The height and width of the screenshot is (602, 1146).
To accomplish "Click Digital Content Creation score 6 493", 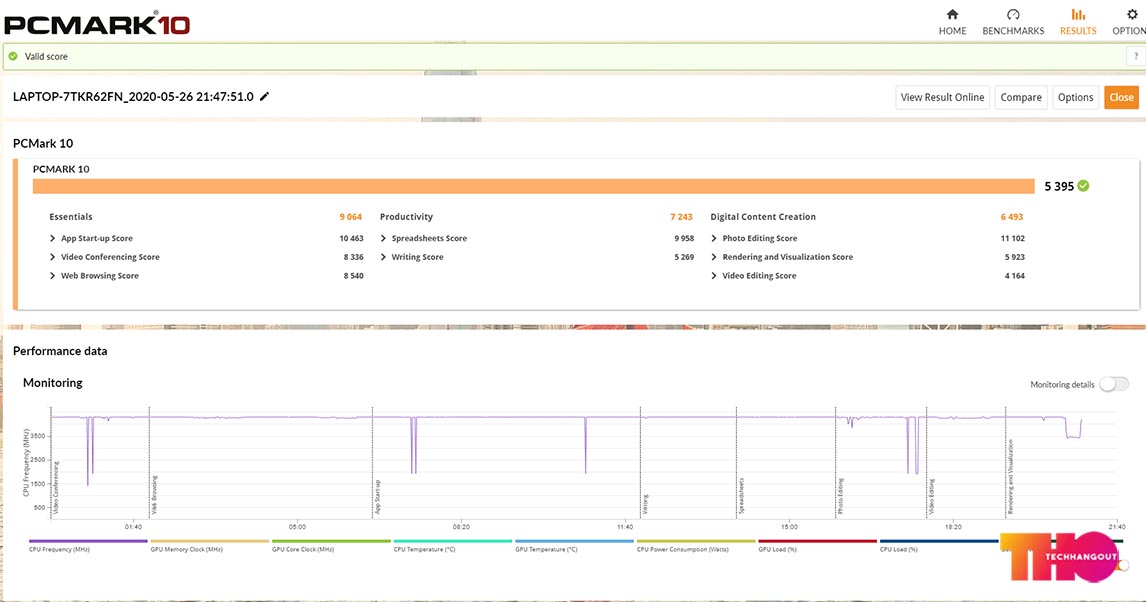I will tap(1012, 217).
